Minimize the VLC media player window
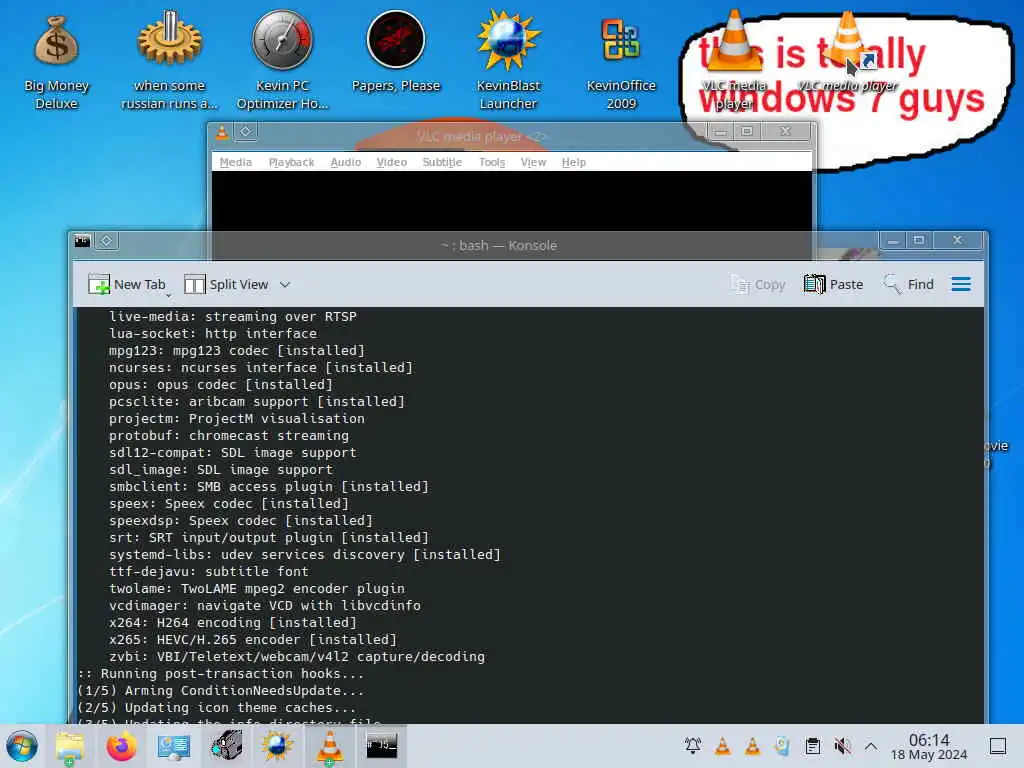The image size is (1024, 768). [x=720, y=132]
